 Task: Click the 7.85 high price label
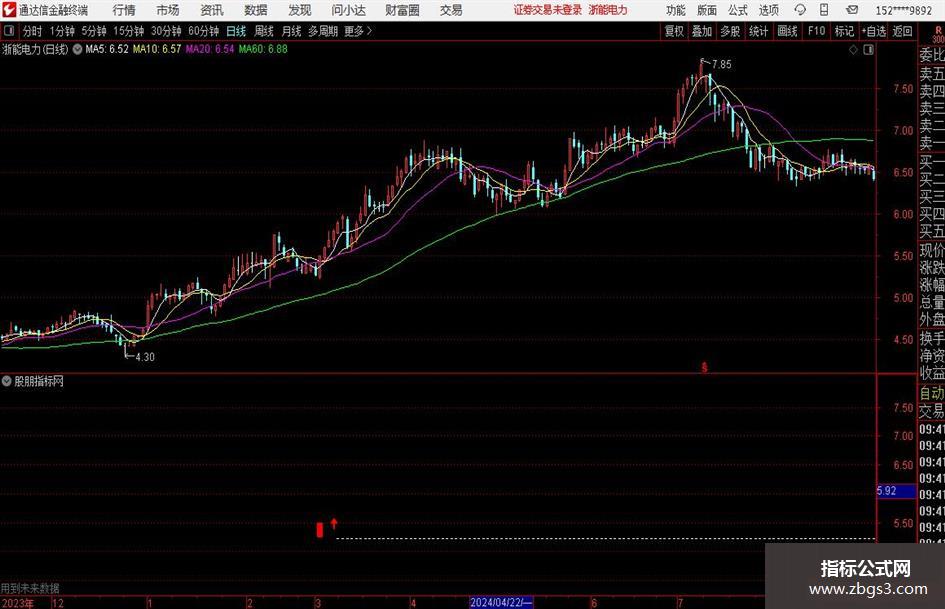click(x=721, y=64)
